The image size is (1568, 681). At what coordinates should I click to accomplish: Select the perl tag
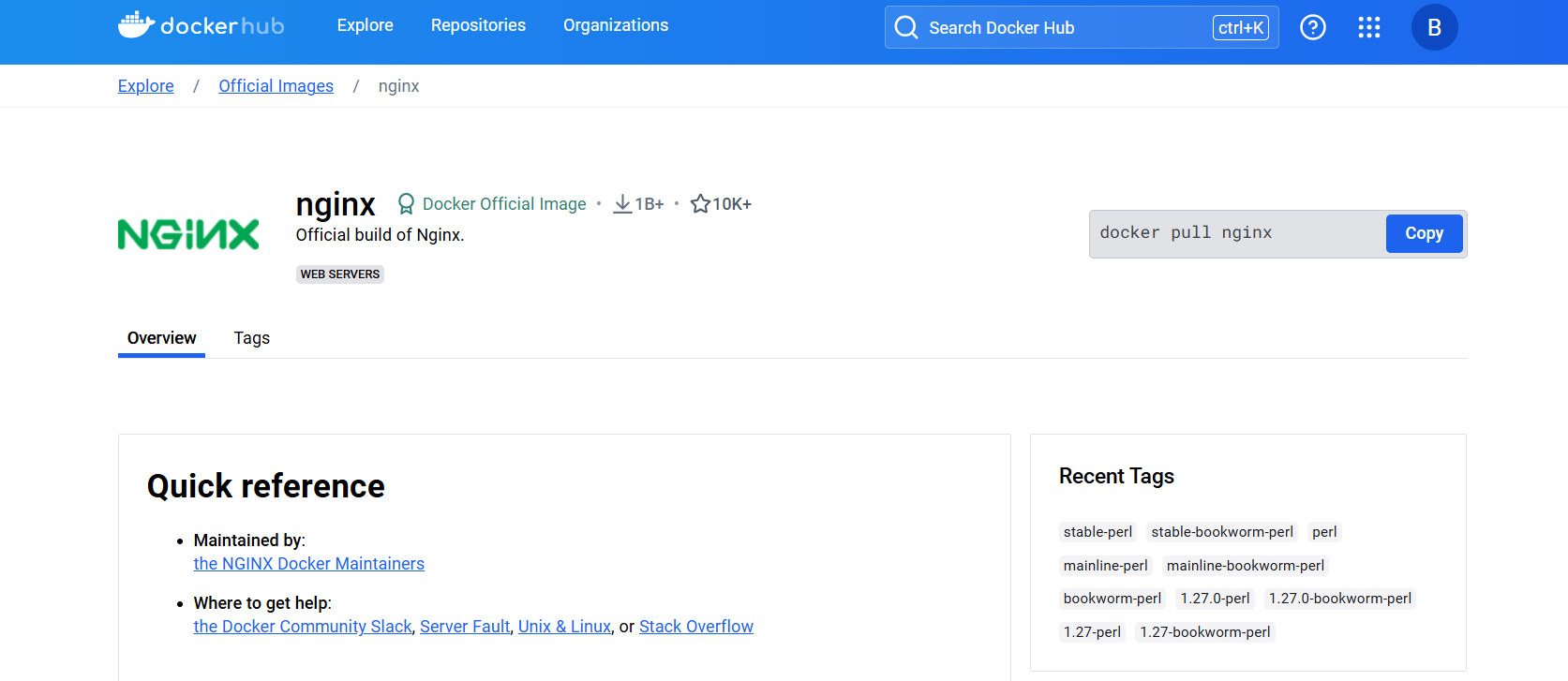tap(1324, 532)
